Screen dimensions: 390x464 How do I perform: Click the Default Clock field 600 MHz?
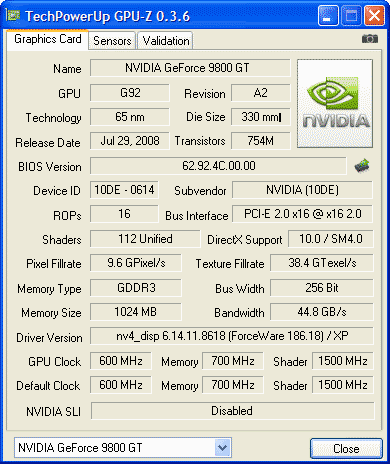(121, 385)
